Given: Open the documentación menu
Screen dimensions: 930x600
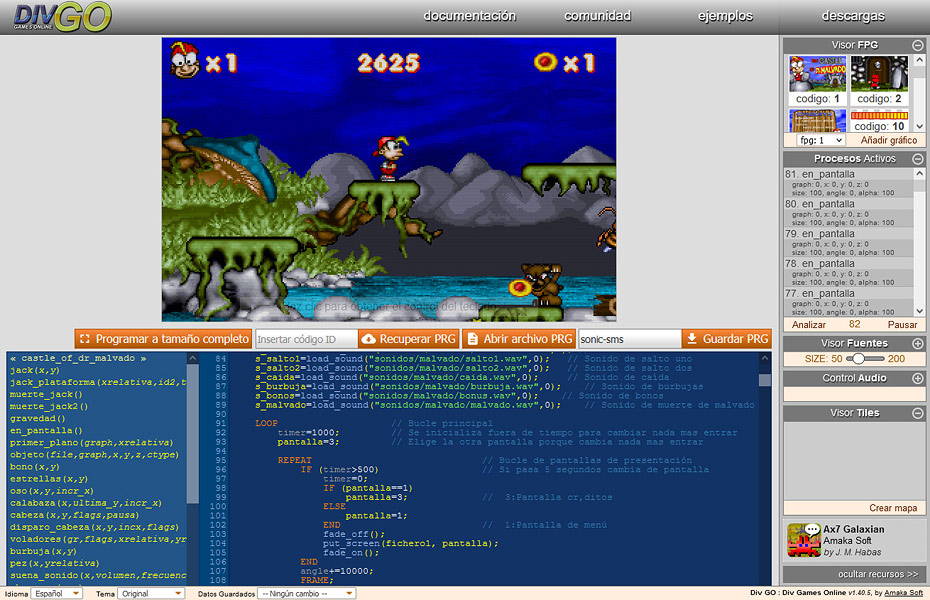Looking at the screenshot, I should 469,16.
